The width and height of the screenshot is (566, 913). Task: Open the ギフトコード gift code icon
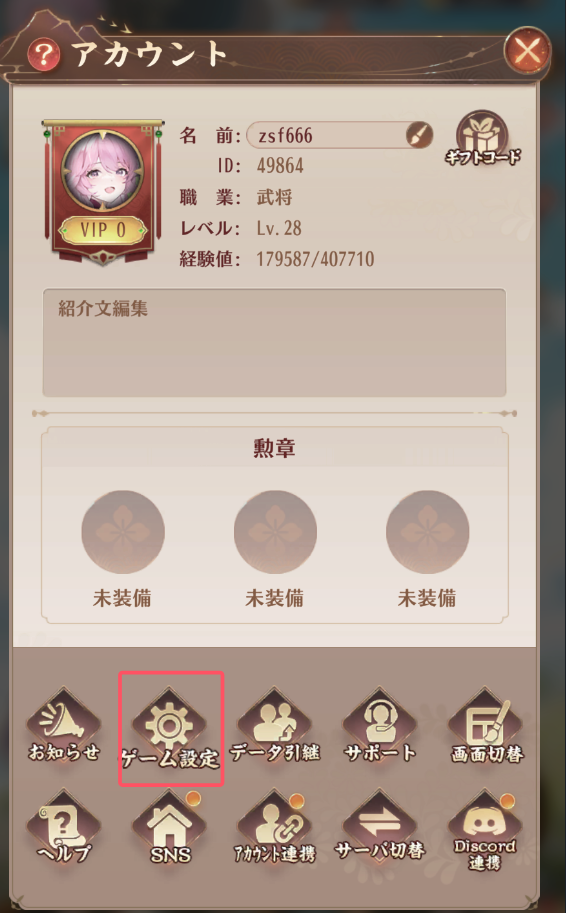coord(482,139)
